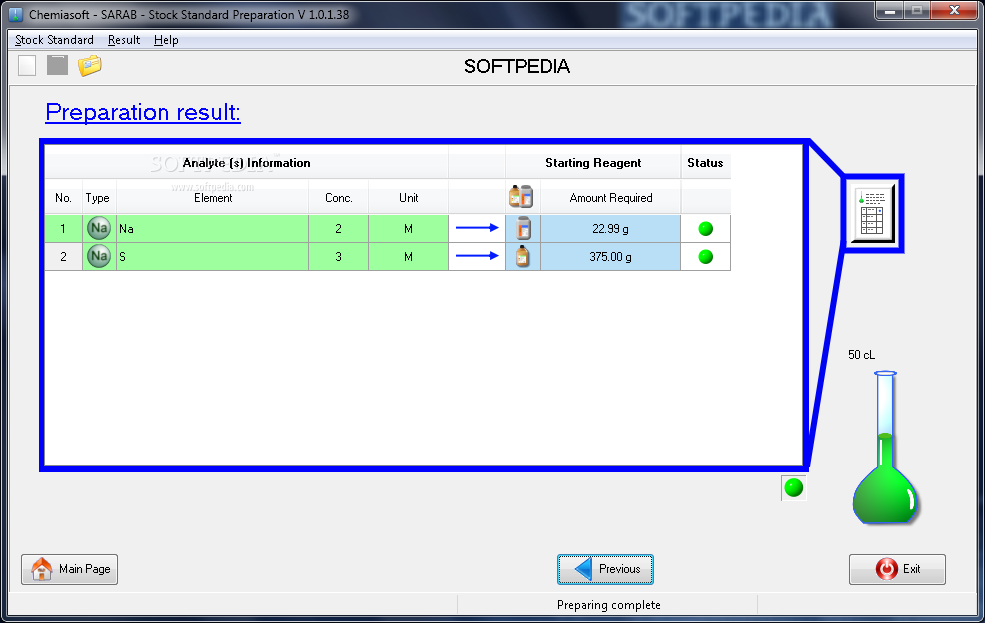The image size is (985, 623).
Task: Open the Help menu
Action: click(166, 40)
